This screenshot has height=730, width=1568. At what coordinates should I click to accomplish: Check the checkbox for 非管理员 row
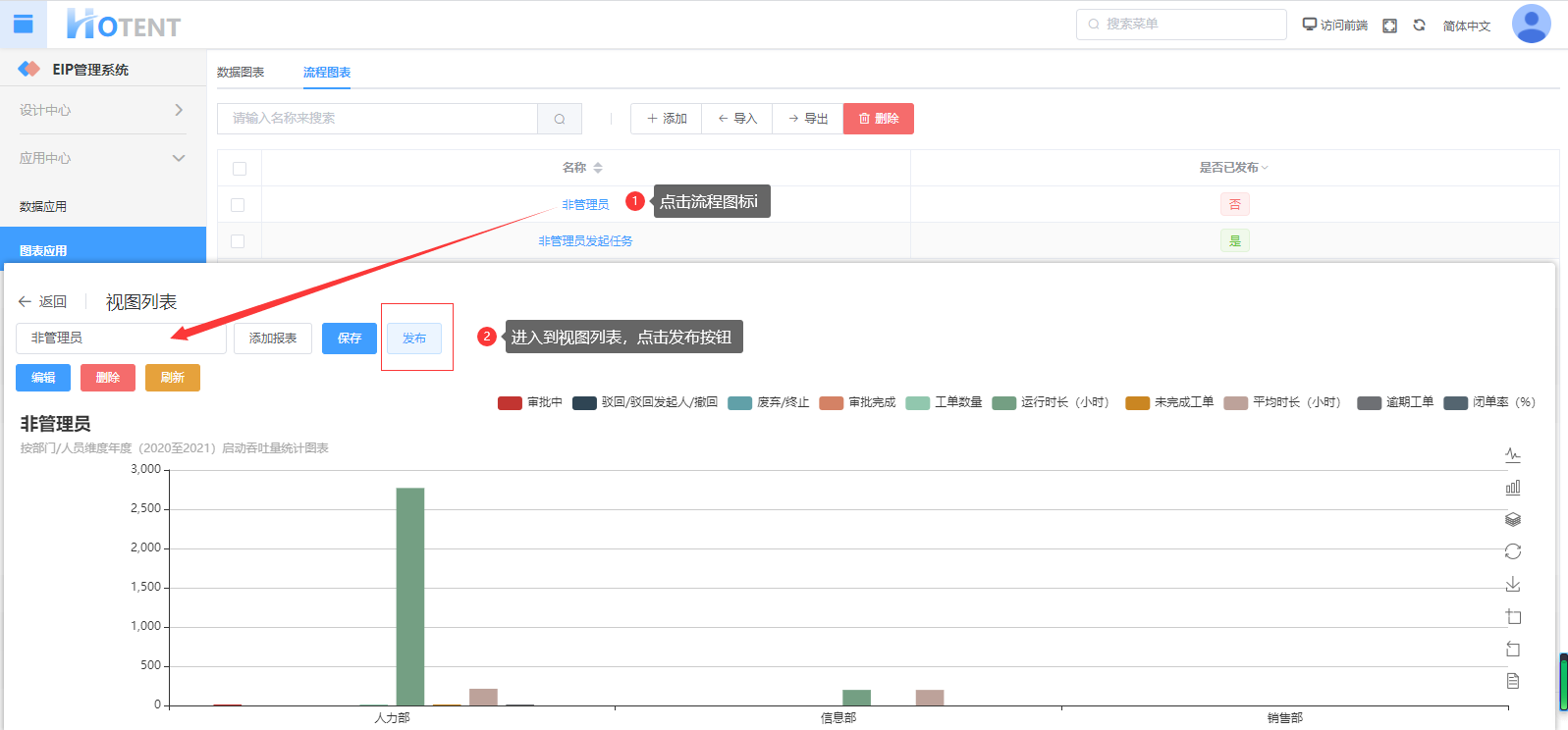pos(238,205)
